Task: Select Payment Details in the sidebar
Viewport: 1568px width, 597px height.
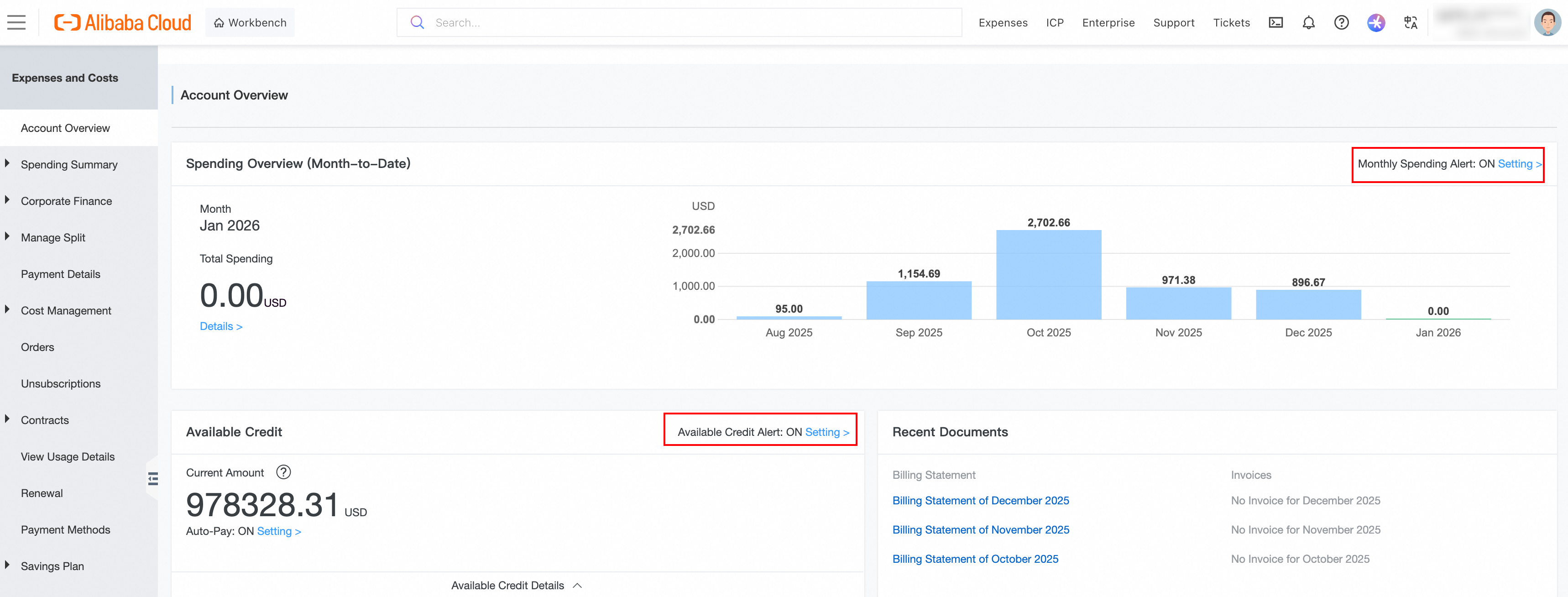Action: (60, 274)
